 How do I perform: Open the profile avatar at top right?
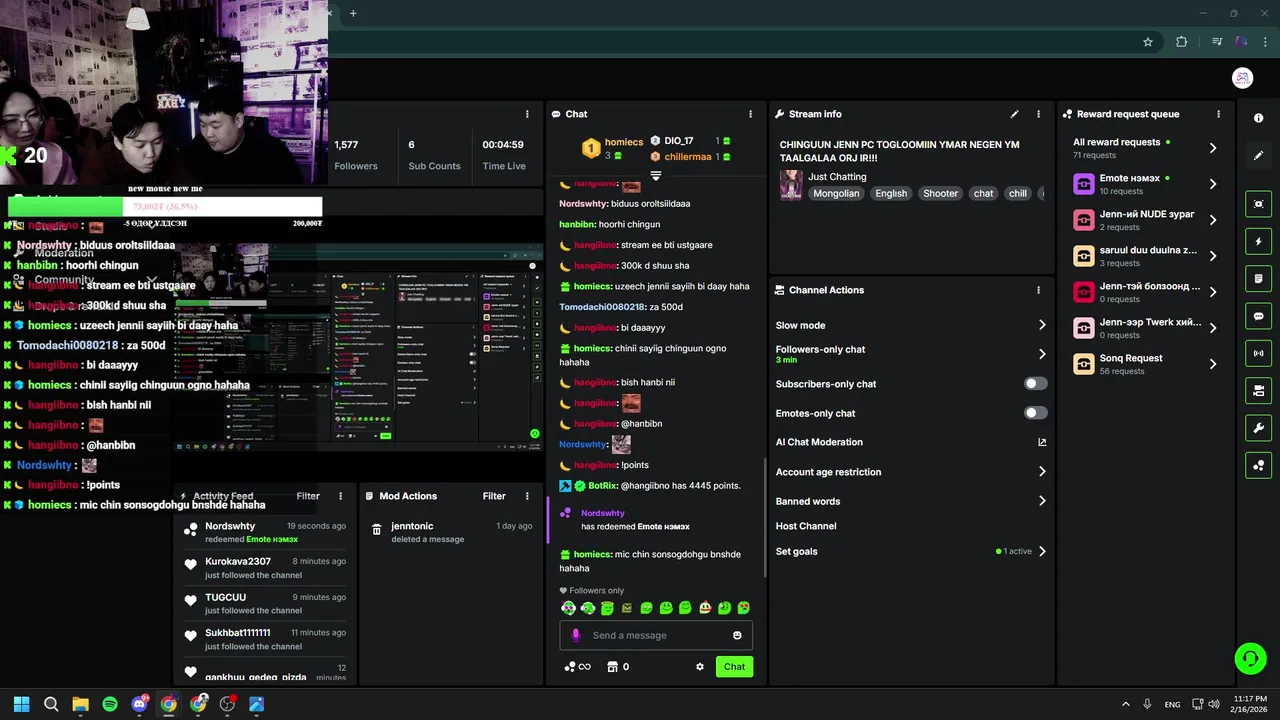pyautogui.click(x=1242, y=78)
